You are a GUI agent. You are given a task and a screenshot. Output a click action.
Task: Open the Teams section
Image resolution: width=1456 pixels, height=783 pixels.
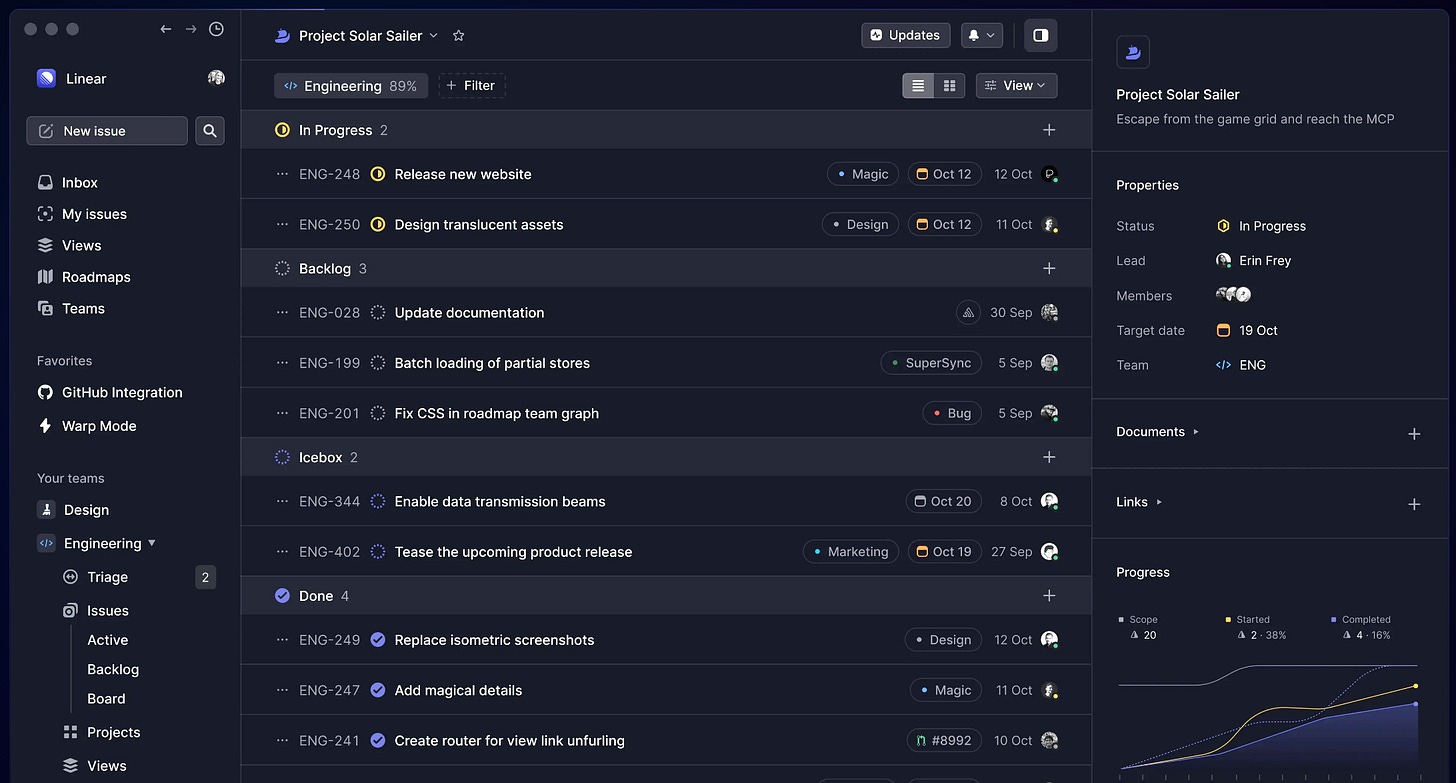pos(84,308)
